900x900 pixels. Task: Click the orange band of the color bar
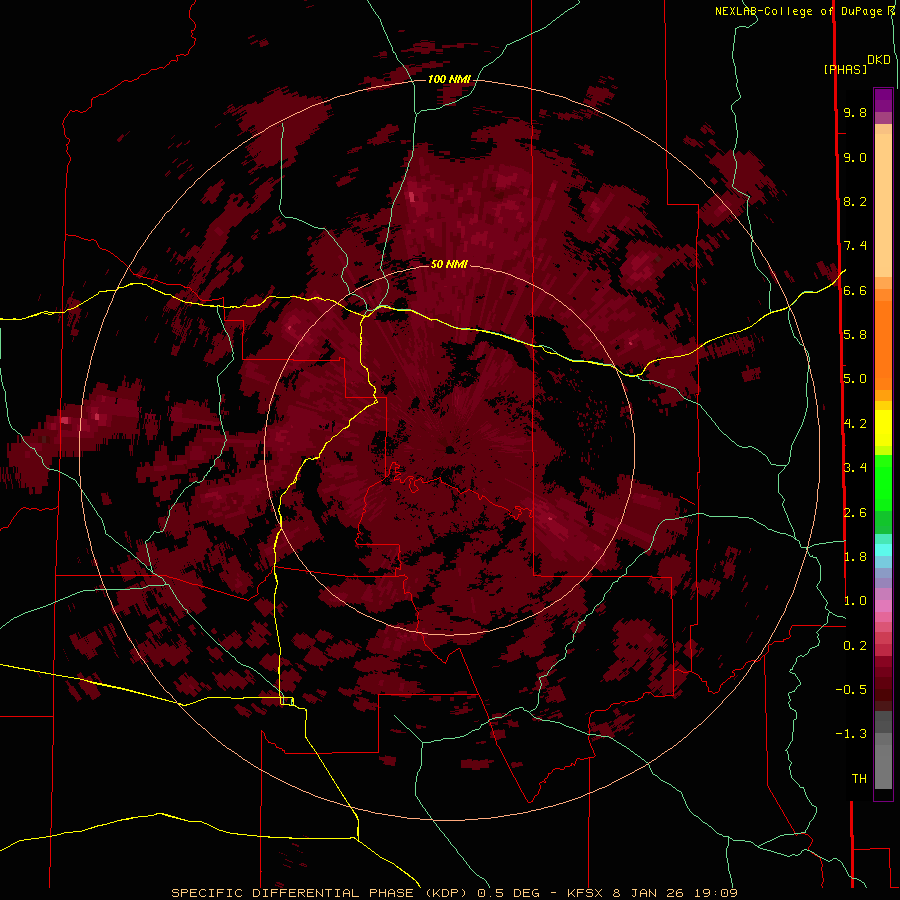pos(883,344)
